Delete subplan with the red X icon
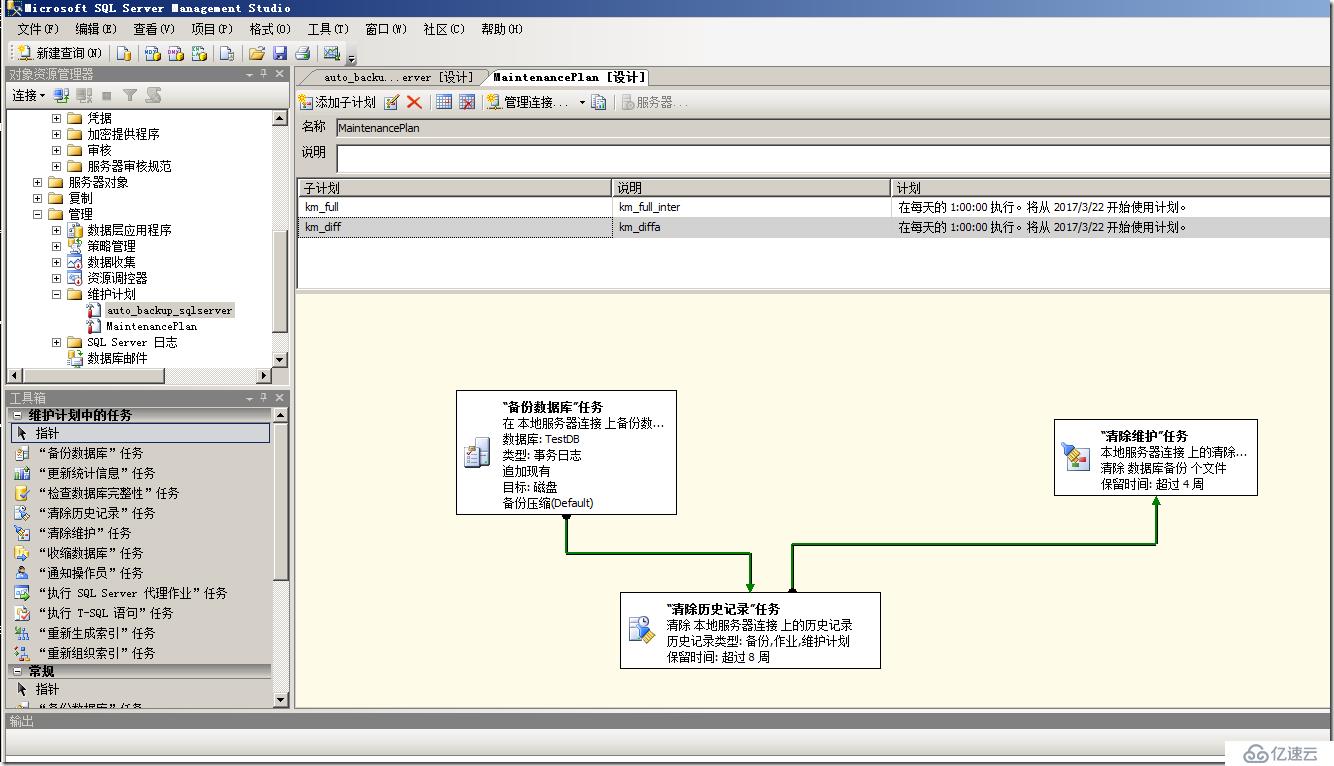Screen dimensions: 1334x766 pyautogui.click(x=414, y=102)
